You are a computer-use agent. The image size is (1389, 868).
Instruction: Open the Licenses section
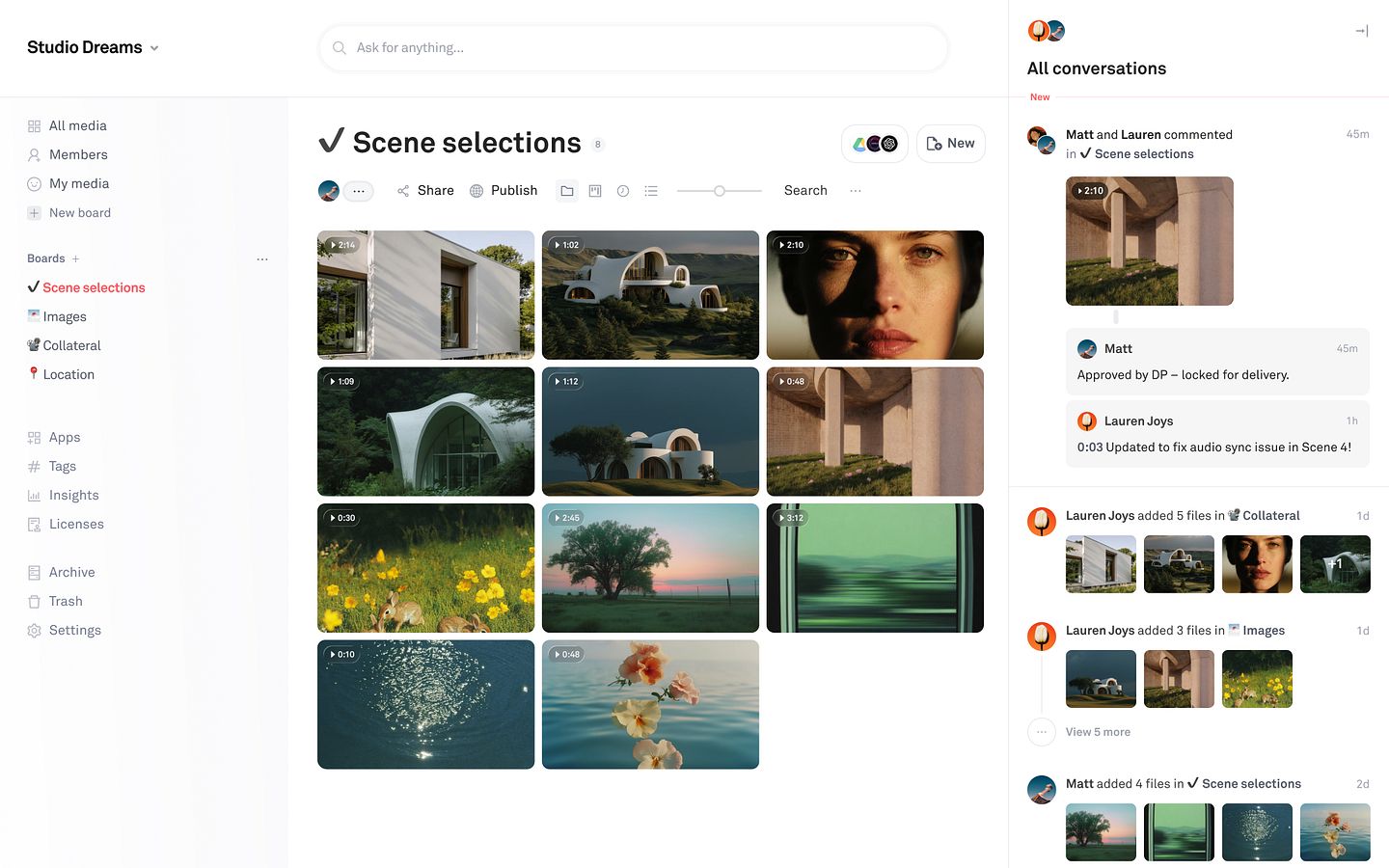point(75,524)
